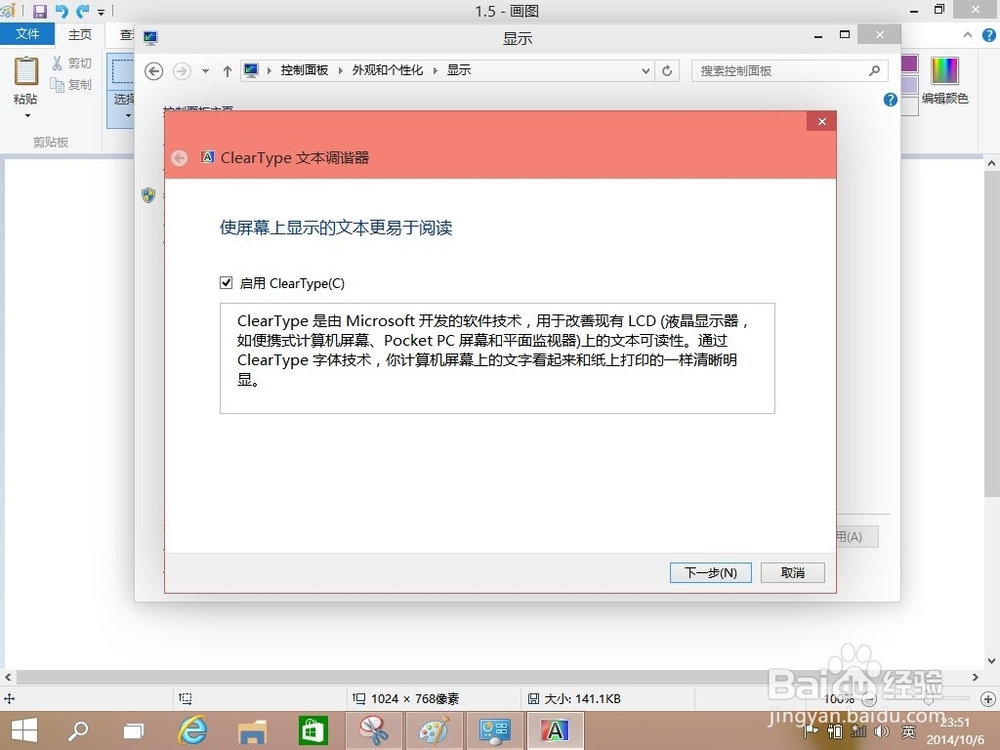The width and height of the screenshot is (1000, 750).
Task: Switch to the 主页 ribbon tab
Action: tap(80, 34)
